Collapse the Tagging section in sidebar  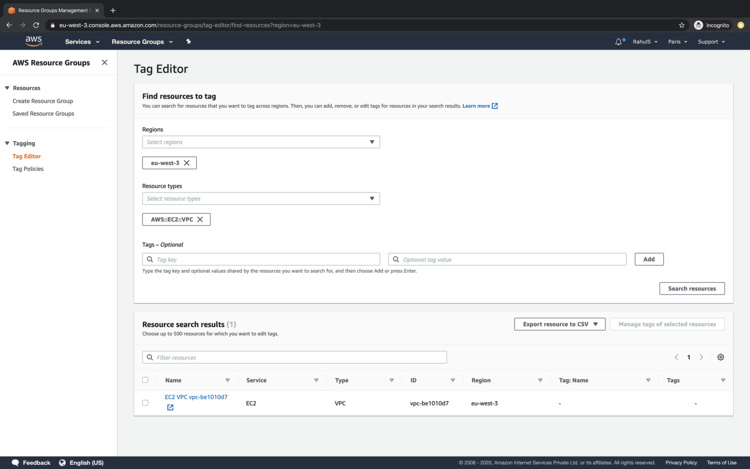tap(7, 143)
